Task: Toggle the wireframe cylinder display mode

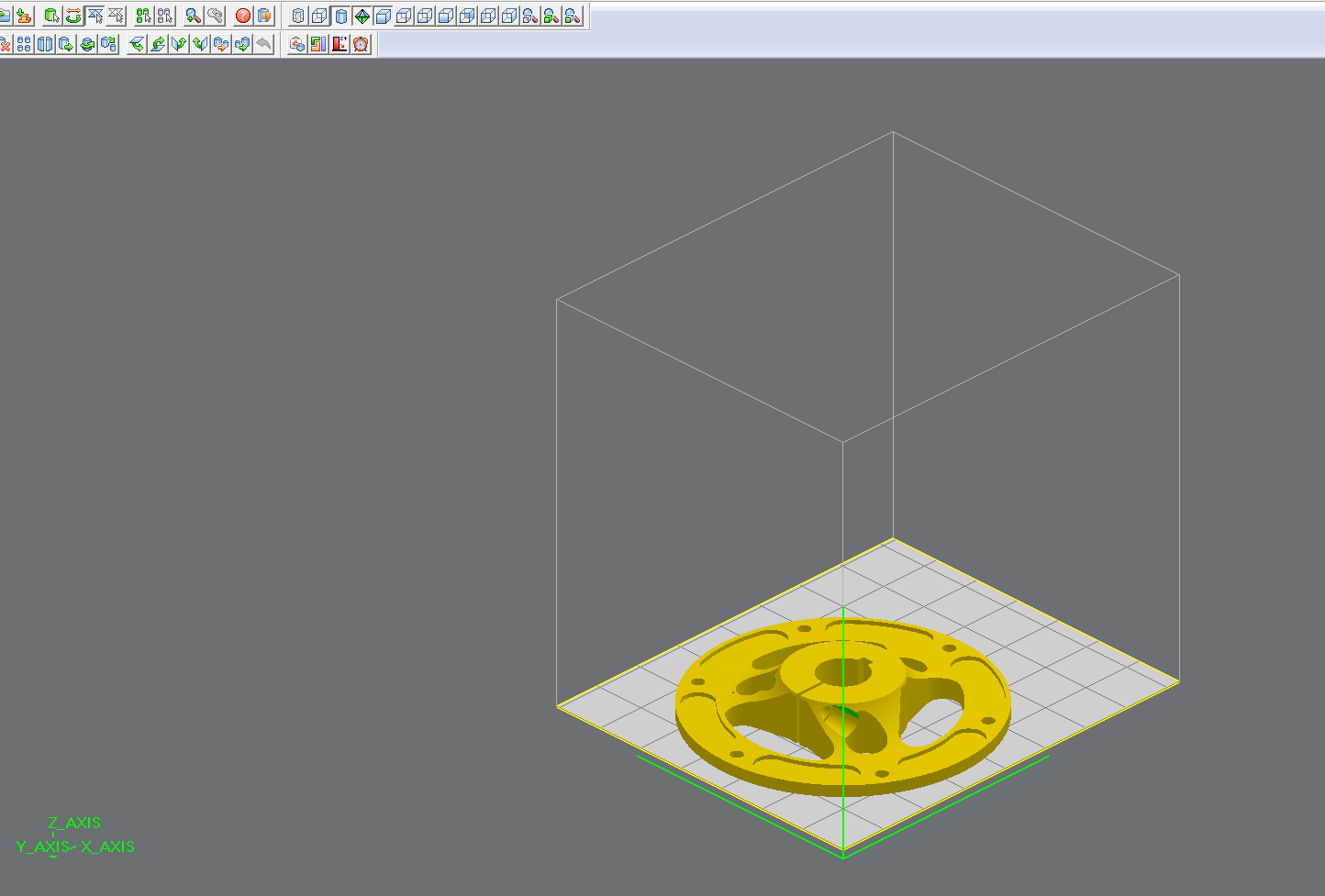Action: click(x=298, y=16)
